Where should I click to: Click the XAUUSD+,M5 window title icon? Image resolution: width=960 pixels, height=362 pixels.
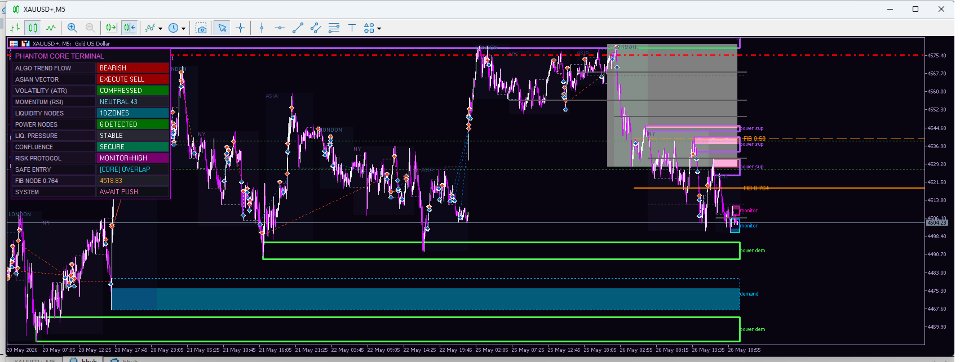[x=16, y=9]
